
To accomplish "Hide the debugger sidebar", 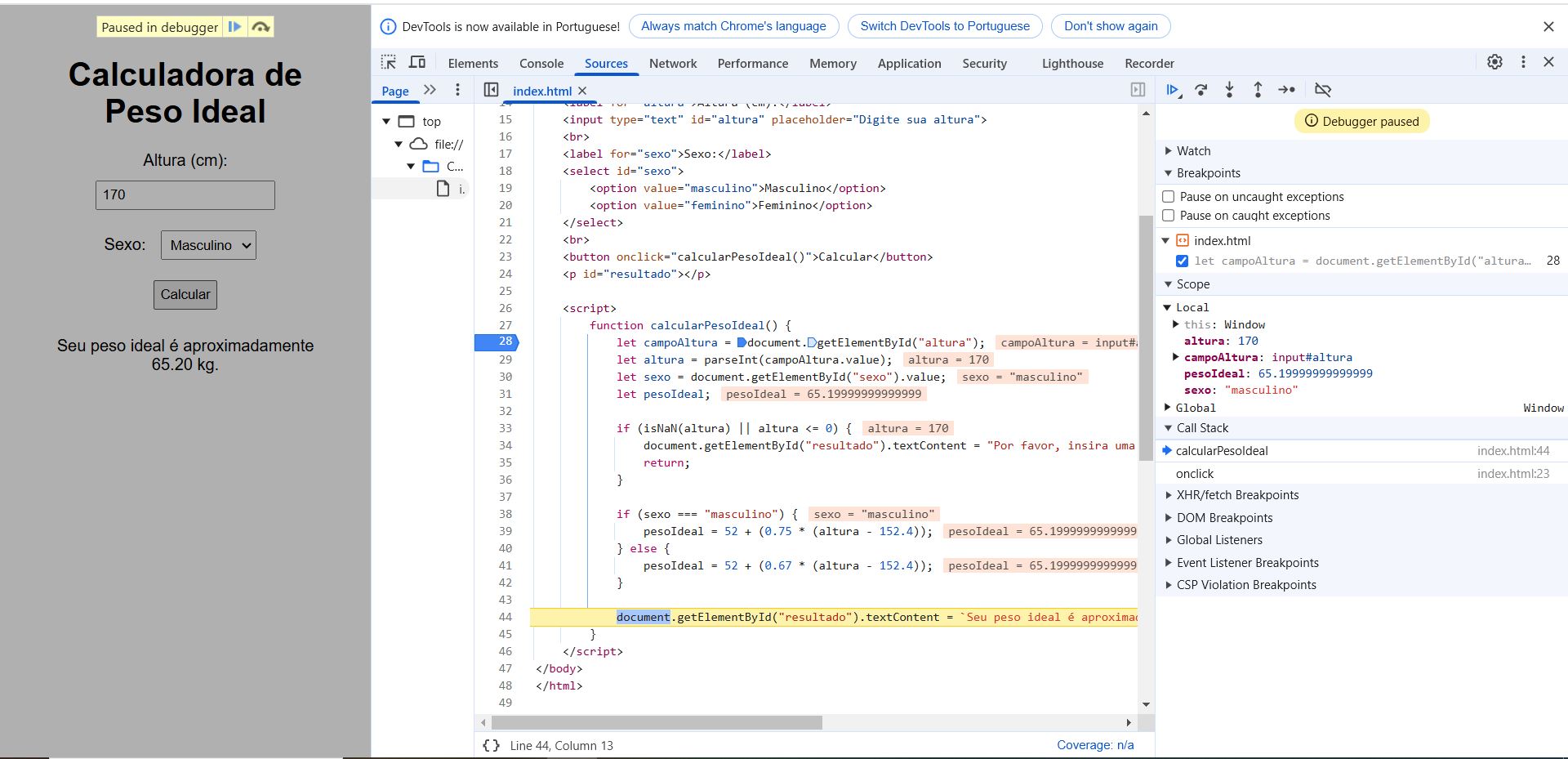I will (x=1138, y=90).
